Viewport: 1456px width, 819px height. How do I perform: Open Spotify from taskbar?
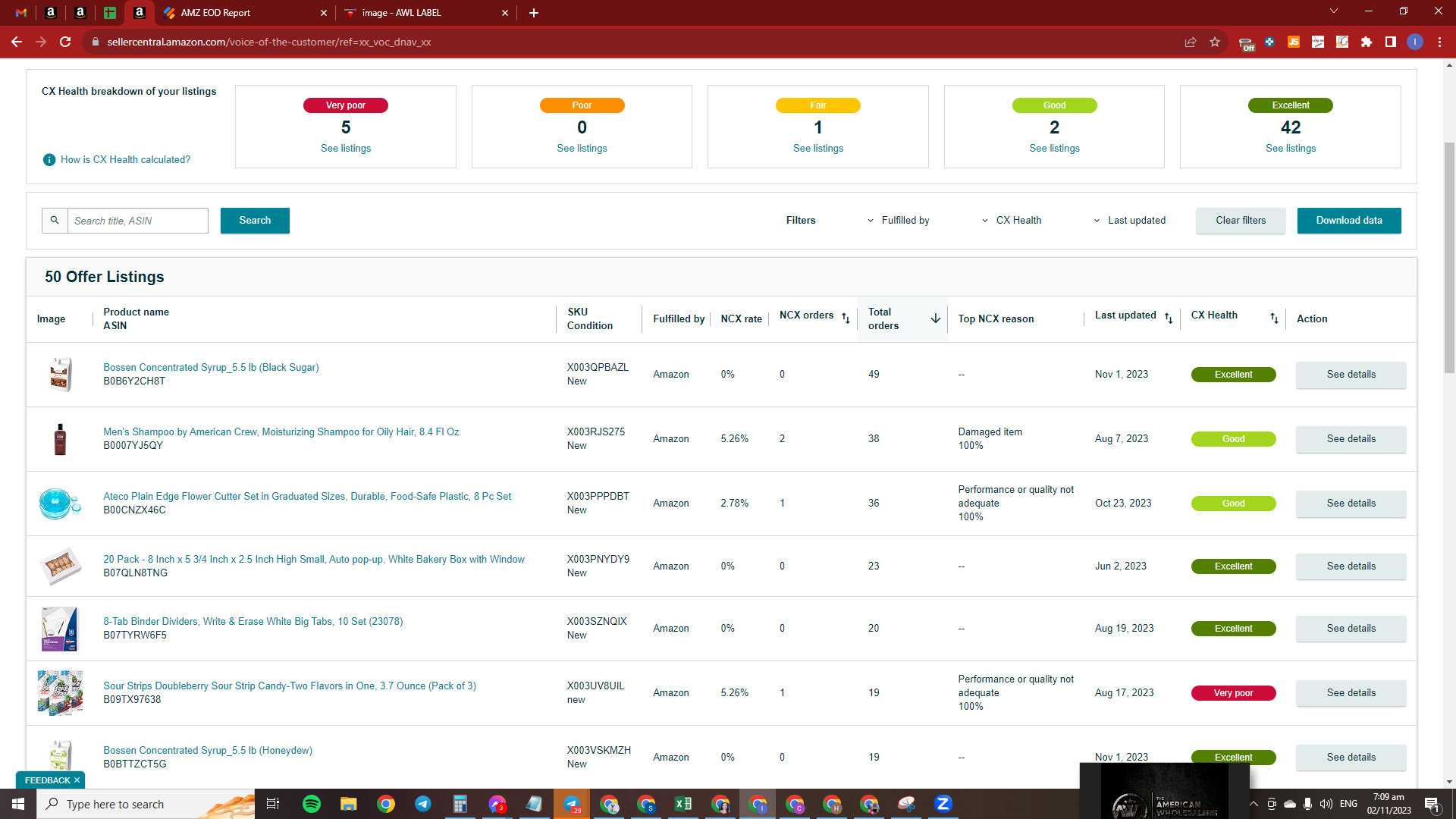(x=312, y=804)
